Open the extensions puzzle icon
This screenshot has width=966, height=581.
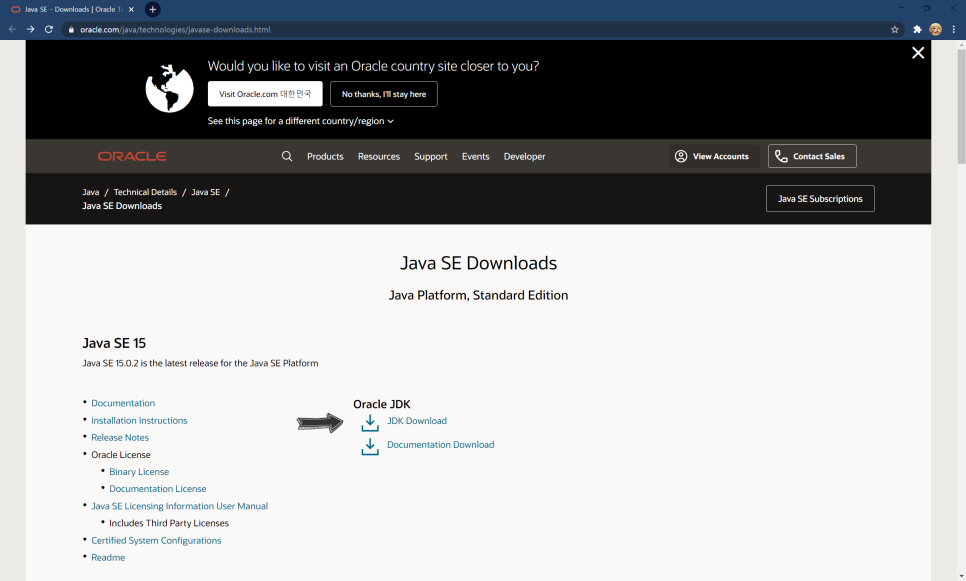tap(917, 29)
